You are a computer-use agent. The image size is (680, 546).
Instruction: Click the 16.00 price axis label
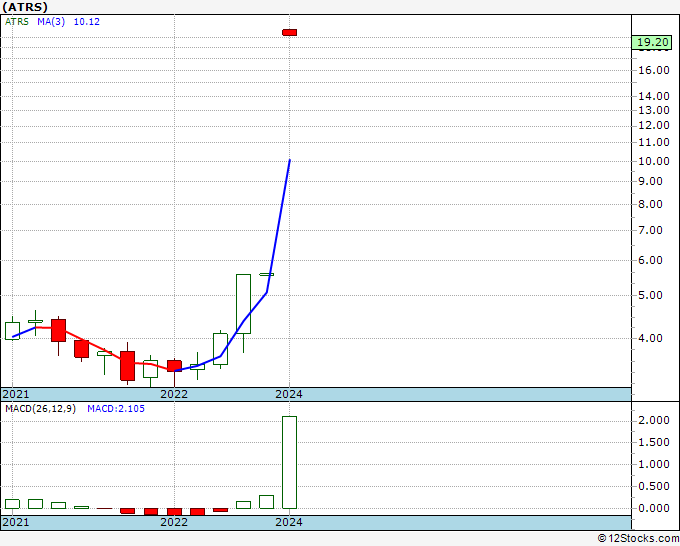(654, 70)
